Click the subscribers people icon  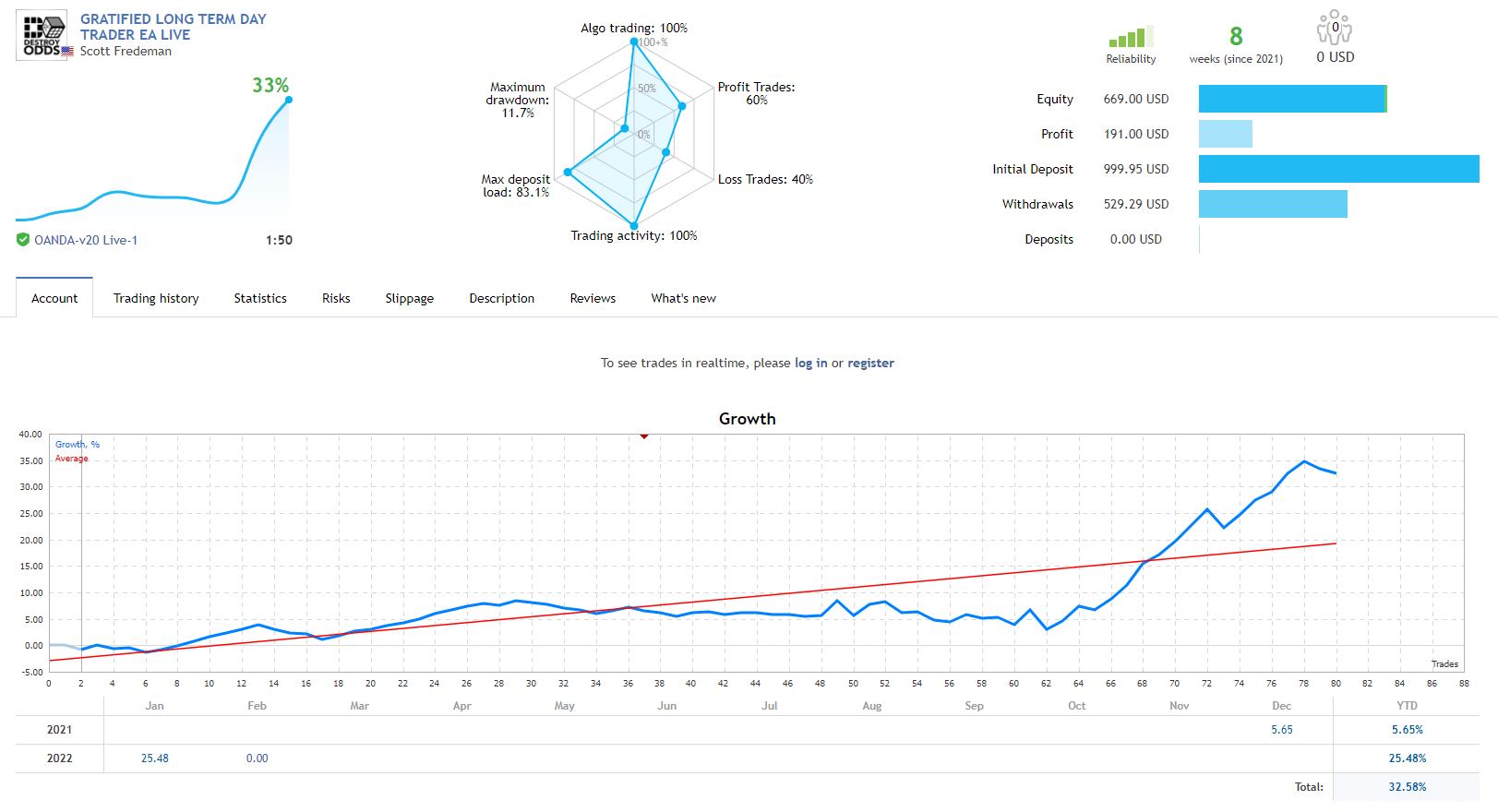1334,29
